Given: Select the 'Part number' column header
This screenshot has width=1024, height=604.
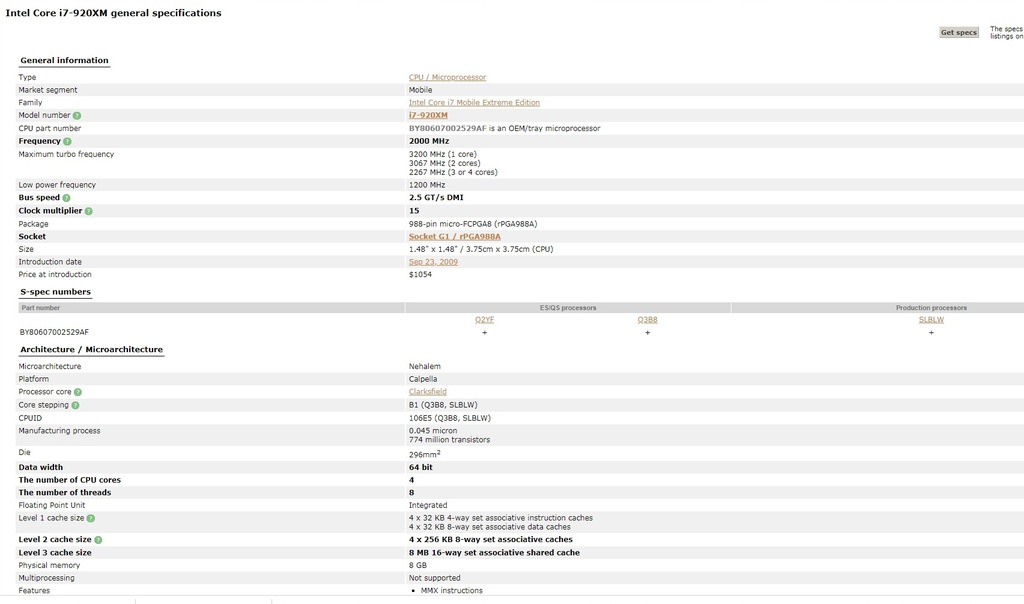Looking at the screenshot, I should pos(40,308).
